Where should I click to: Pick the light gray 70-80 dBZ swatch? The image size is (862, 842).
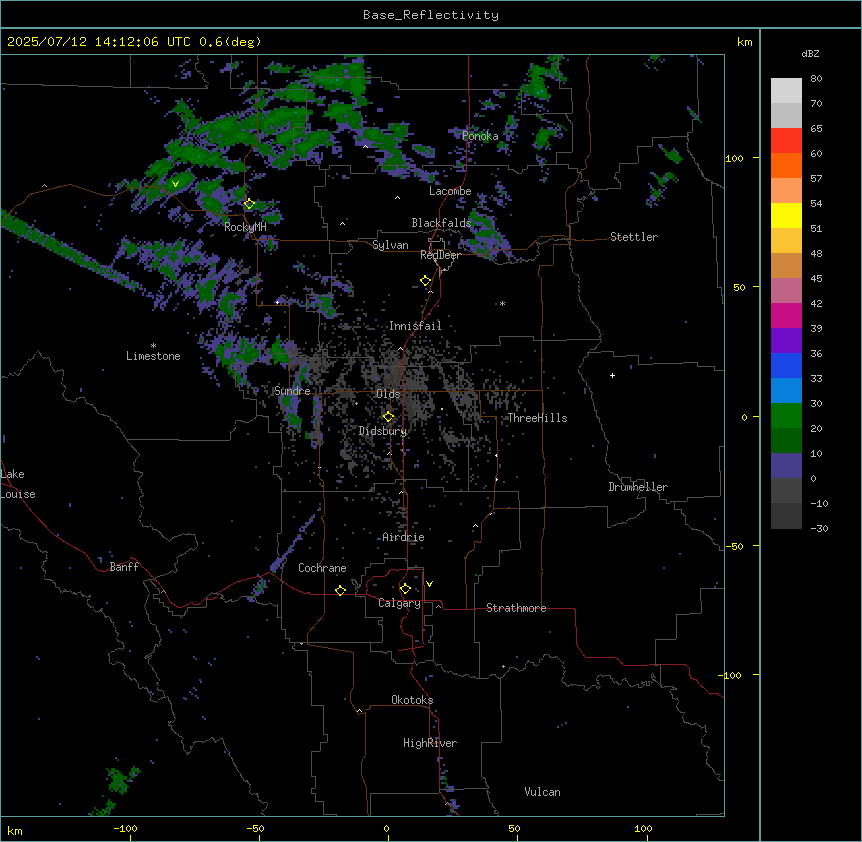pos(786,91)
